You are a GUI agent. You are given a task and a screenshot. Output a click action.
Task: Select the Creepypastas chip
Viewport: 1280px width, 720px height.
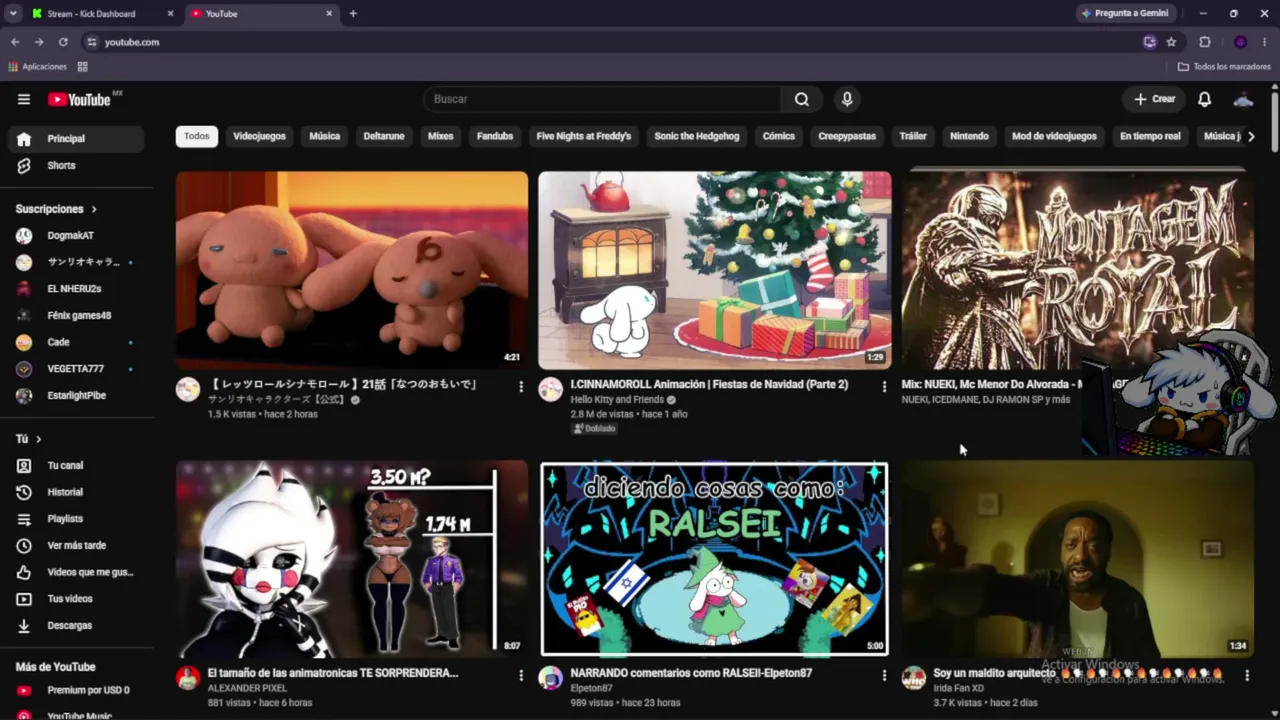coord(847,136)
